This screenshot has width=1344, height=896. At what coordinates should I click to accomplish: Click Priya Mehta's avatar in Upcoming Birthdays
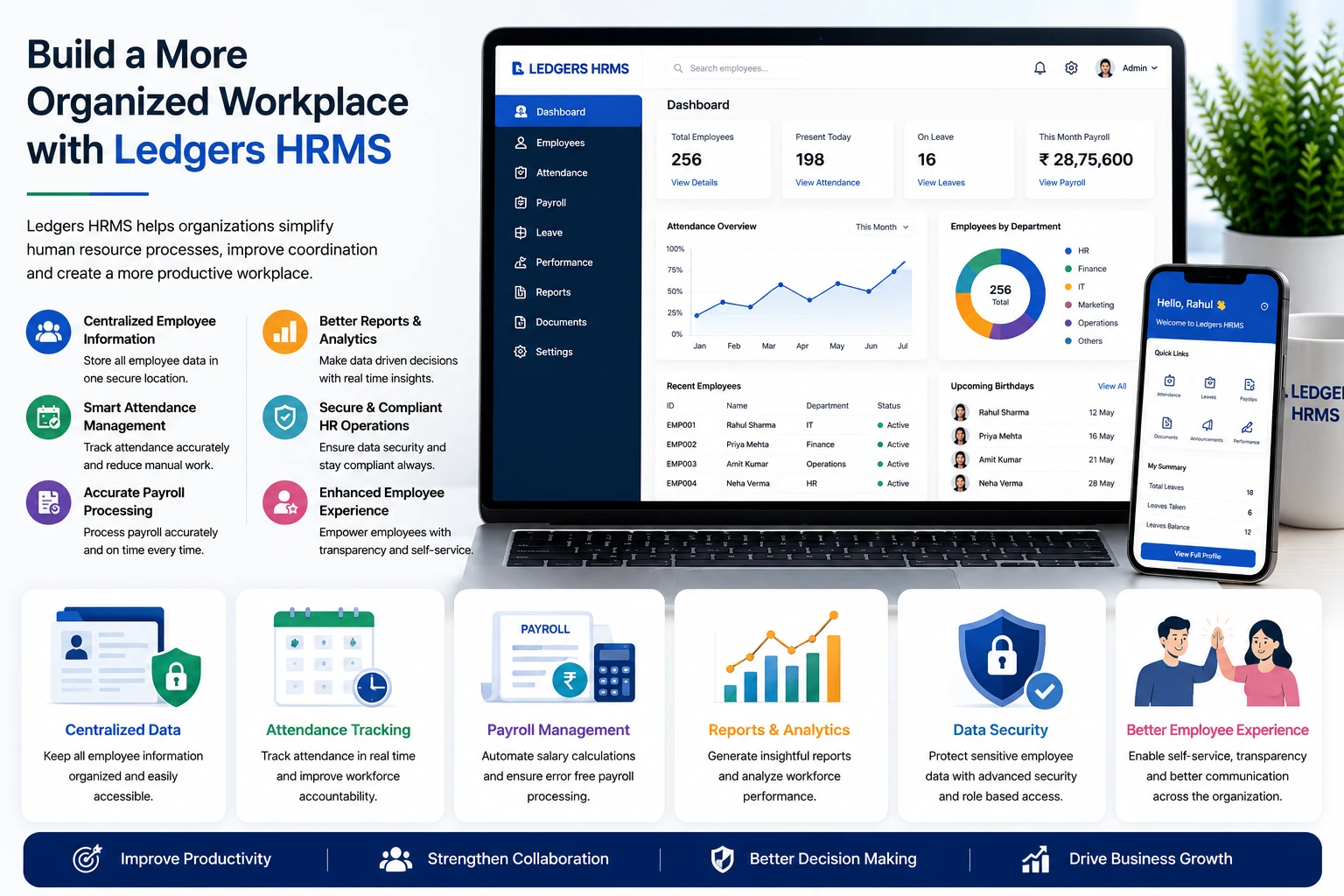961,436
